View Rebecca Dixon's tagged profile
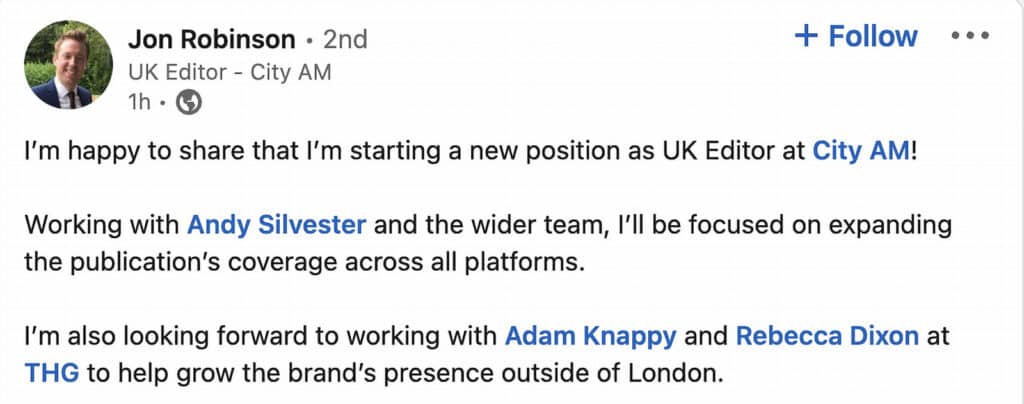Image resolution: width=1024 pixels, height=404 pixels. click(x=827, y=337)
